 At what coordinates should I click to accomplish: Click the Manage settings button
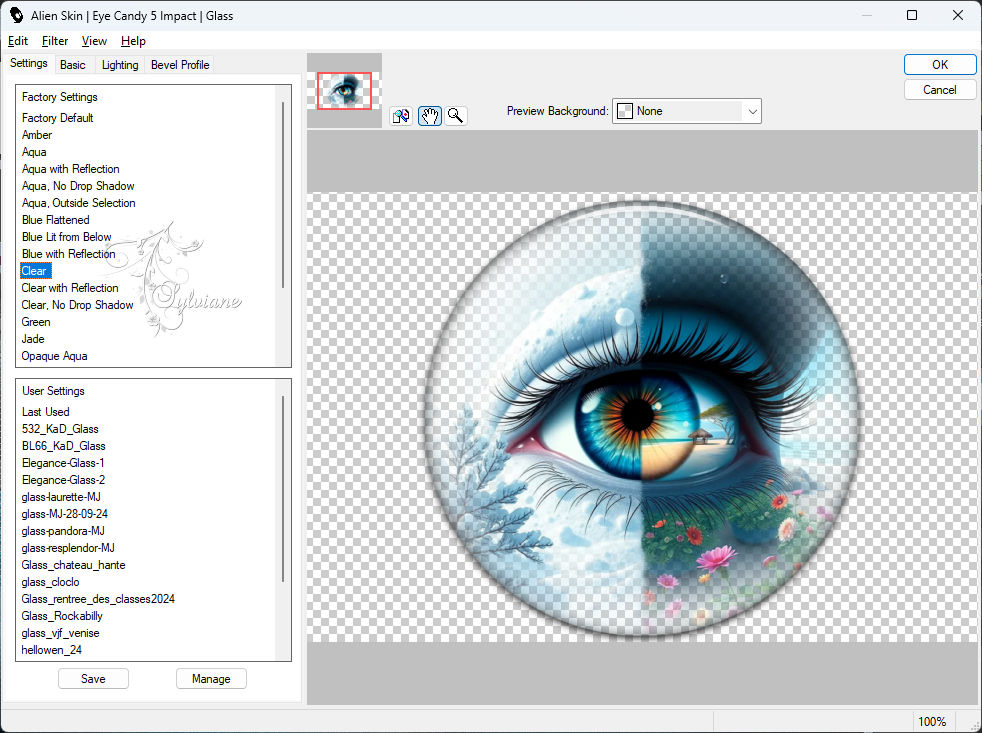[211, 678]
